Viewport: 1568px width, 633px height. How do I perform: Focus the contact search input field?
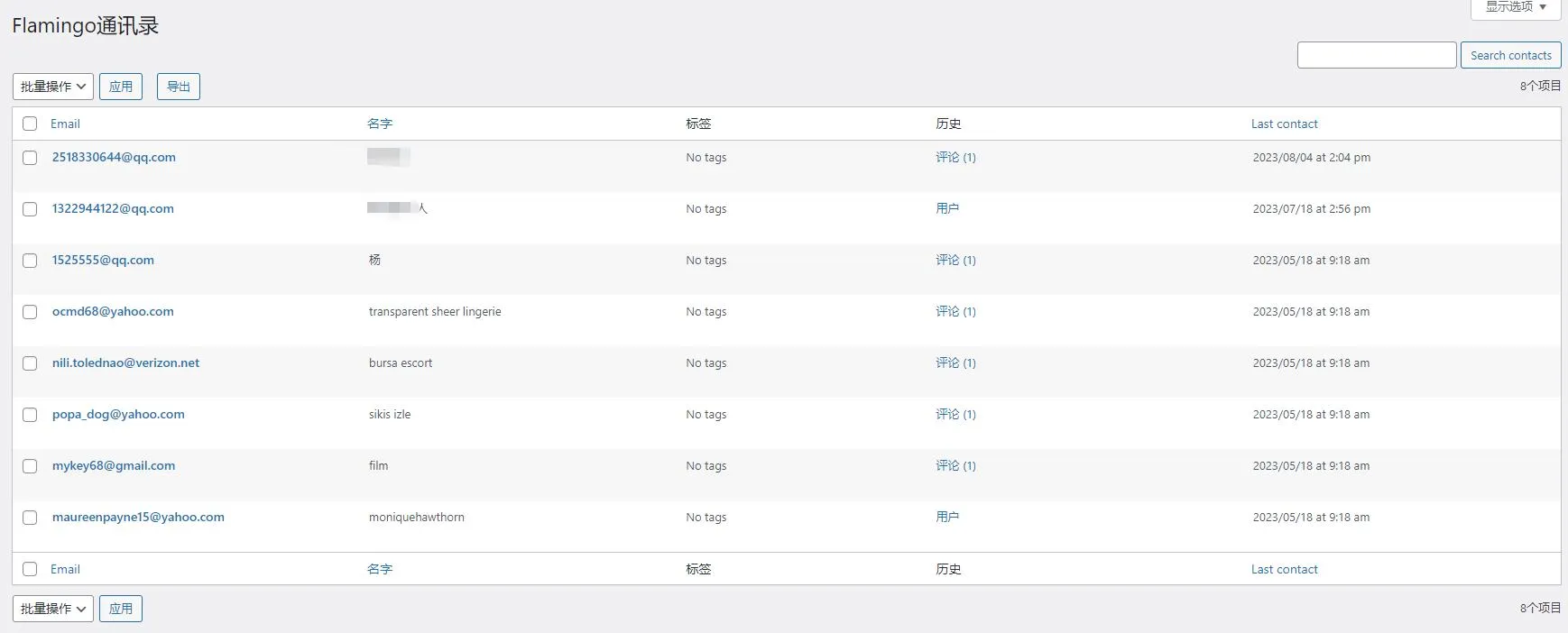point(1376,55)
